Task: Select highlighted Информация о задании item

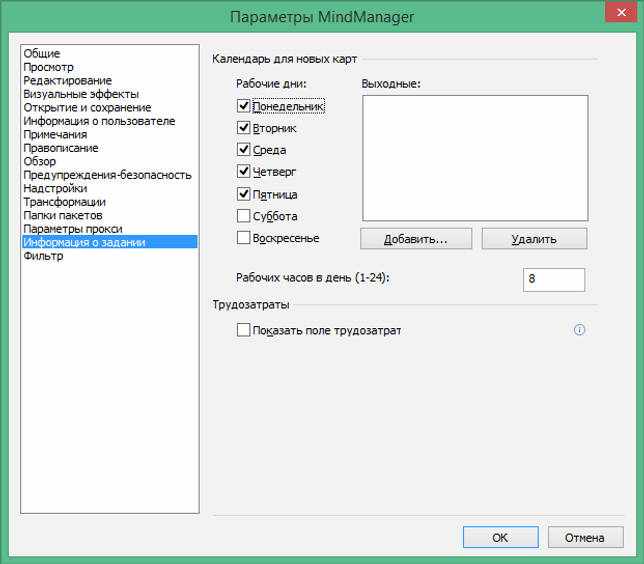Action: pos(109,242)
